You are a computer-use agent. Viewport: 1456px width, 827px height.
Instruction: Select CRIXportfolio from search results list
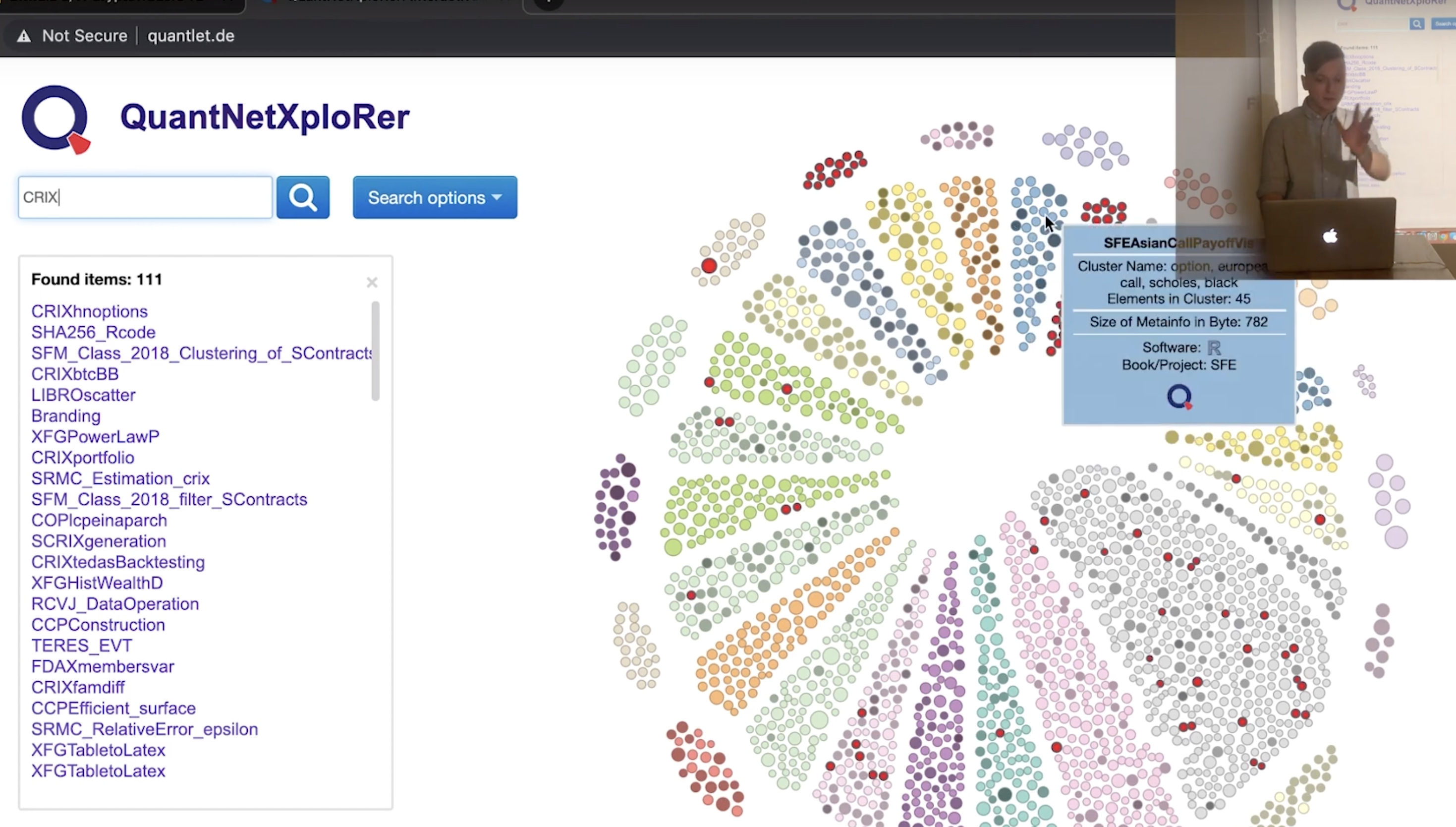click(x=82, y=457)
